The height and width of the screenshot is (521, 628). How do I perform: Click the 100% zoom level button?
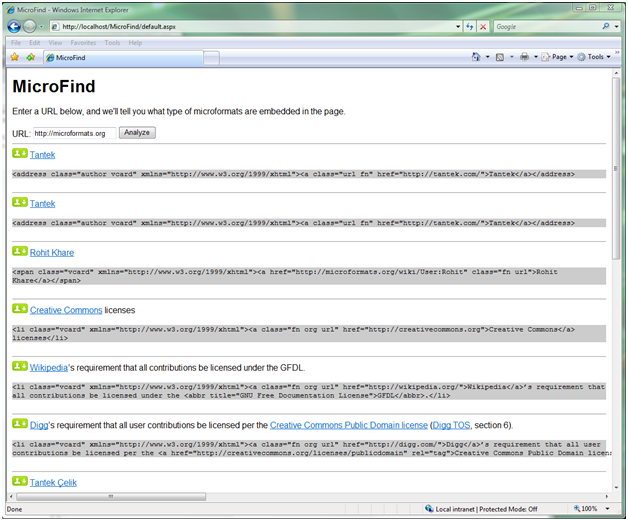click(586, 509)
